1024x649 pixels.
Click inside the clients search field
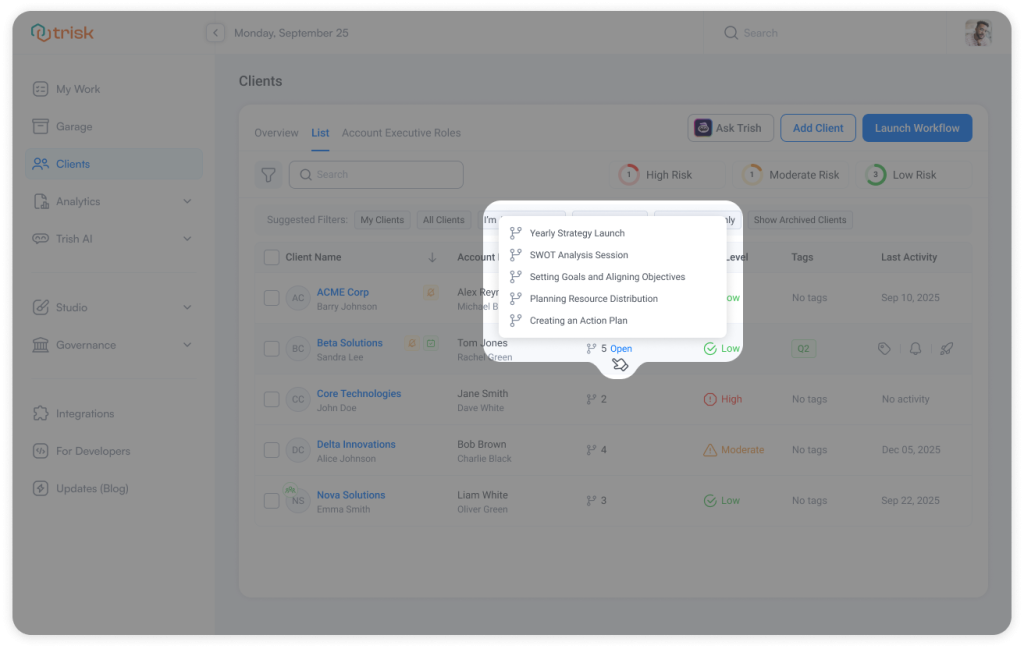pyautogui.click(x=376, y=174)
